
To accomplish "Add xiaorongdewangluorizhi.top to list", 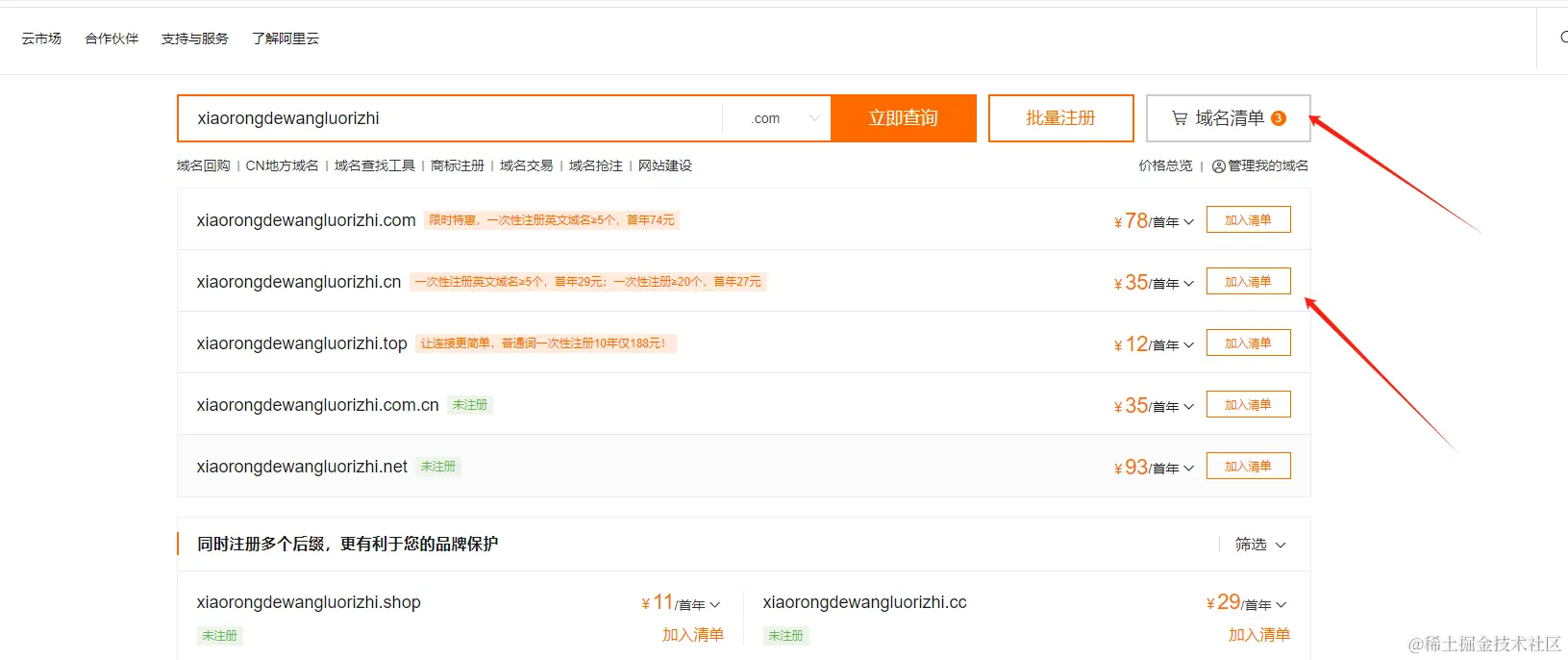I will (x=1249, y=343).
